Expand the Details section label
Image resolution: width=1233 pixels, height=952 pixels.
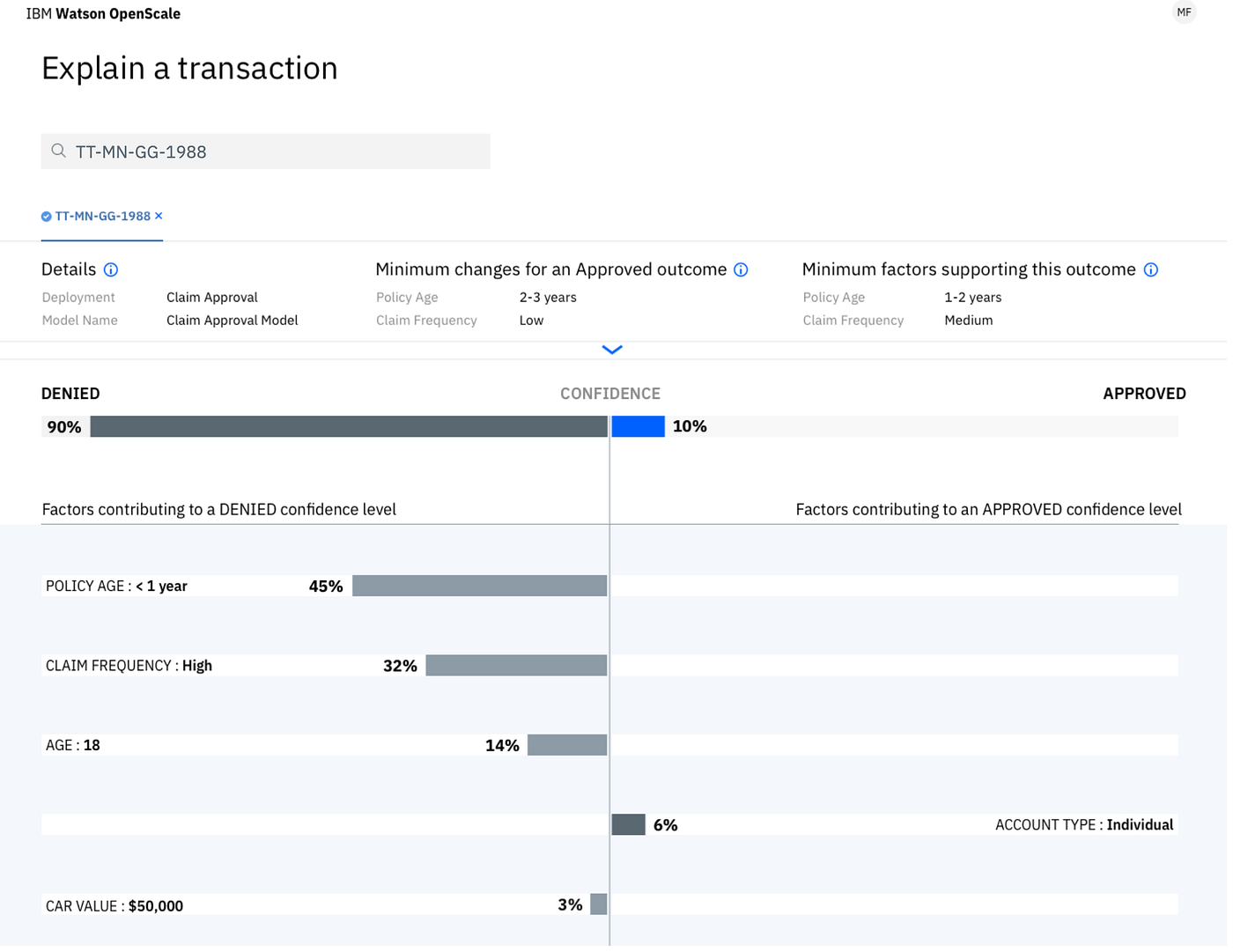click(x=69, y=269)
